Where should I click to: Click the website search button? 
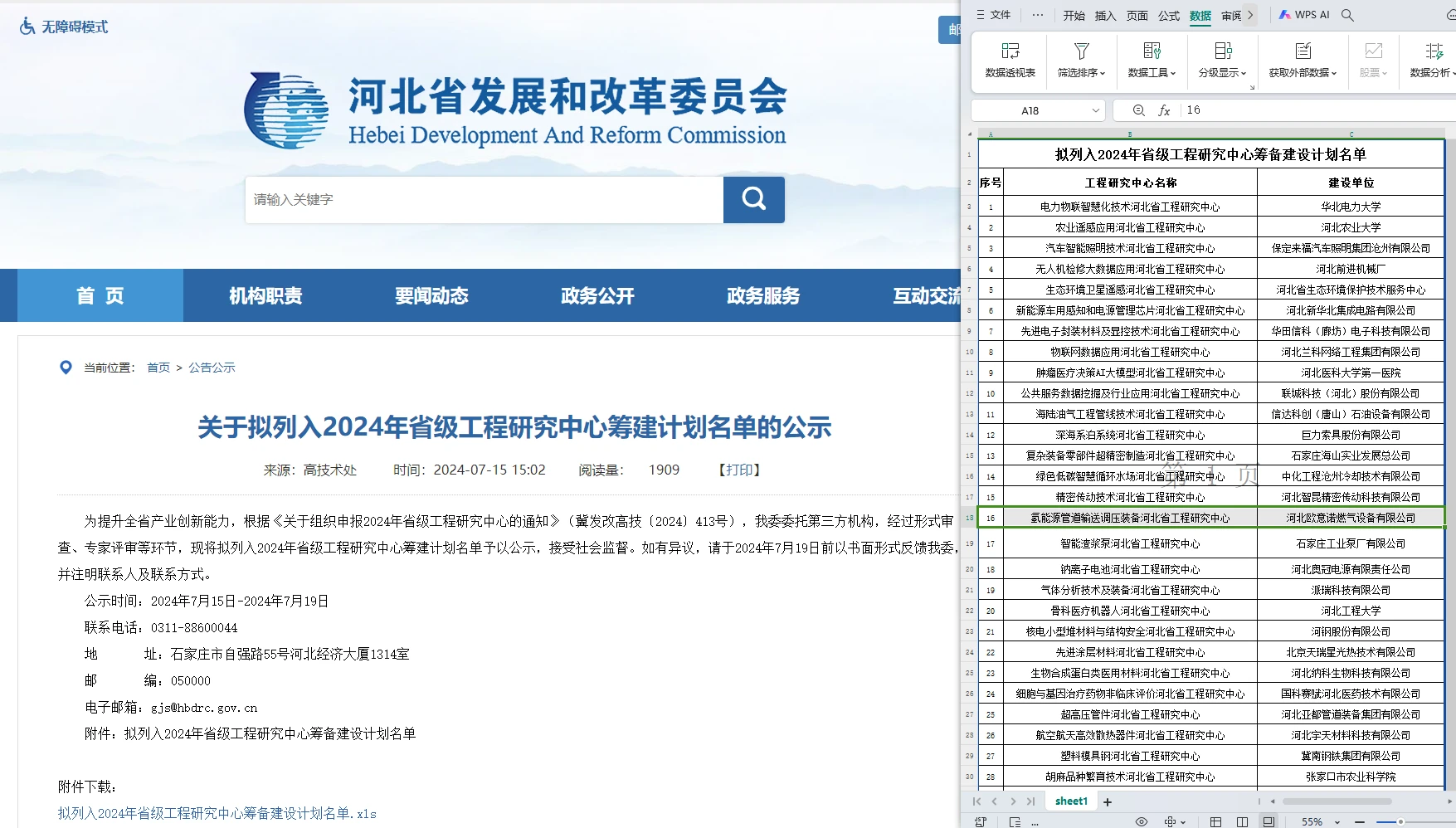[x=753, y=199]
